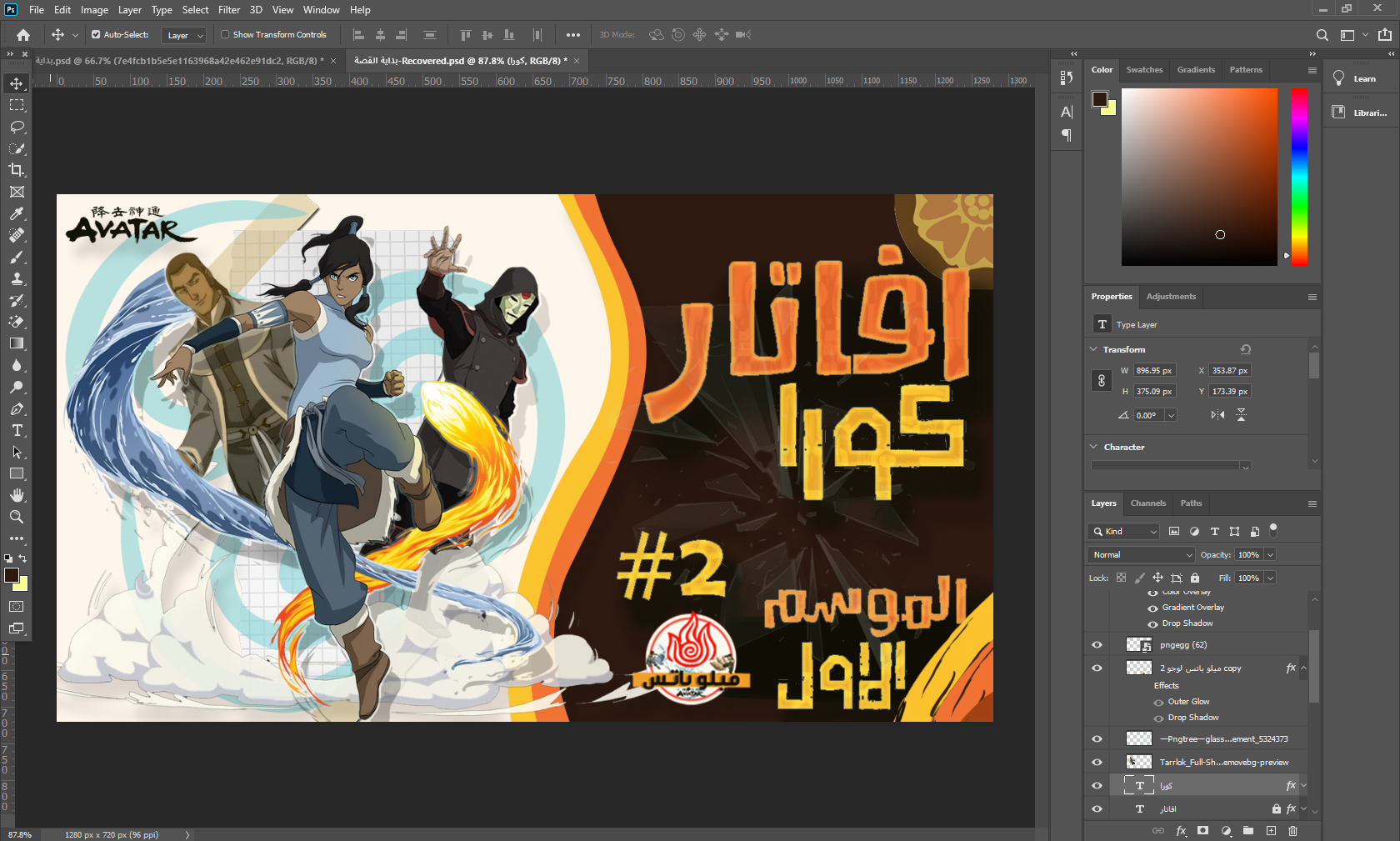Go to the Home screen icon
1400x841 pixels.
(23, 35)
